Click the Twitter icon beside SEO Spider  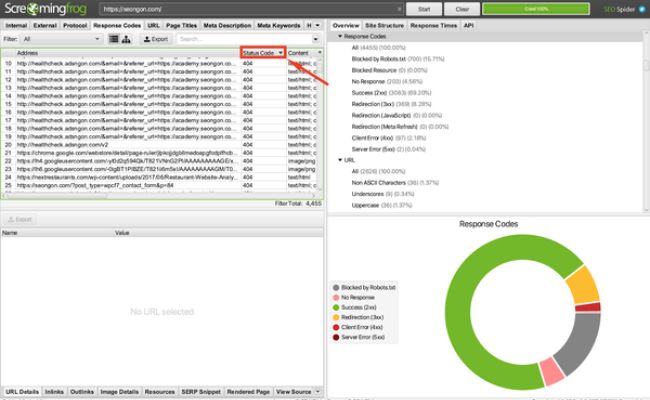coord(642,8)
